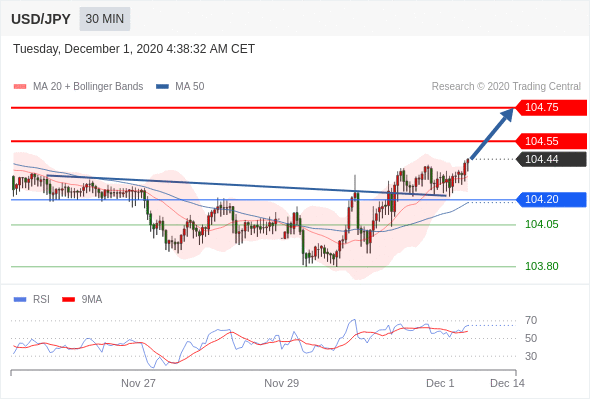Click the blue upward target arrow head
Image resolution: width=590 pixels, height=400 pixels.
point(507,114)
